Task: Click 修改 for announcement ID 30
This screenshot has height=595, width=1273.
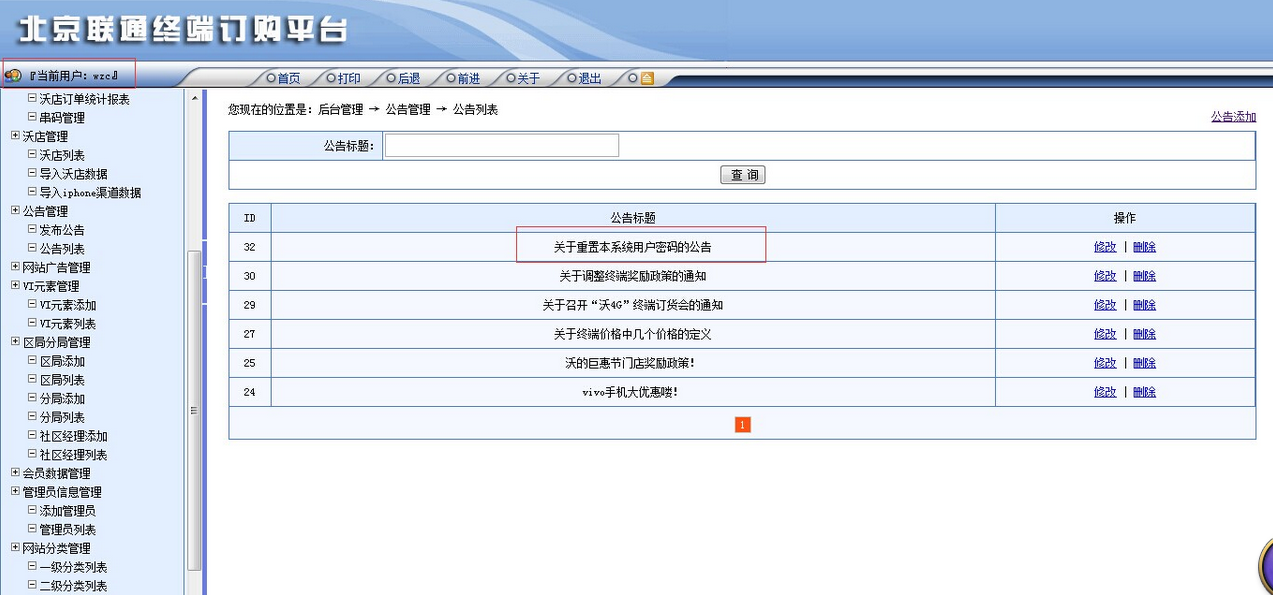Action: click(1105, 276)
